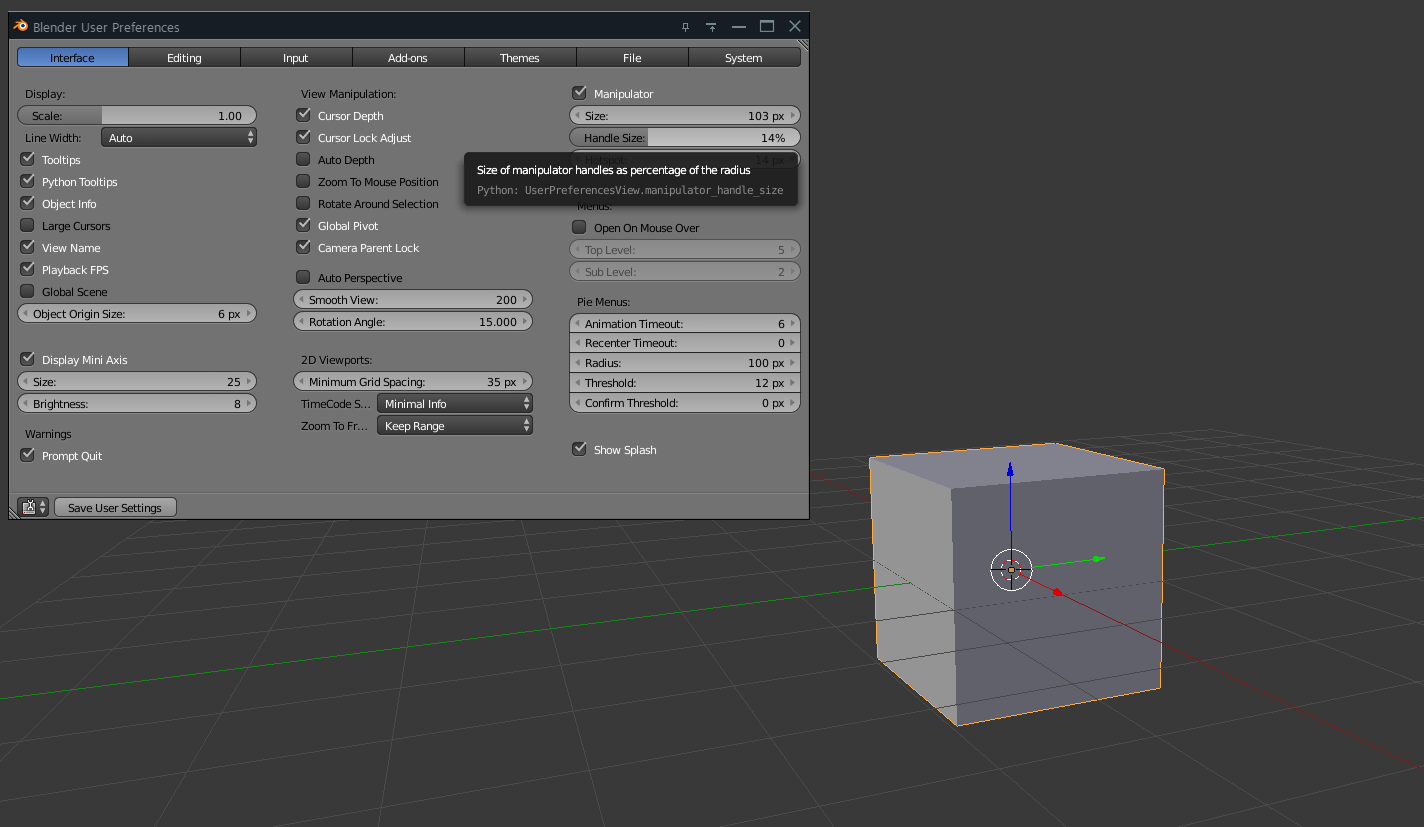Open the Line Width dropdown

pyautogui.click(x=179, y=138)
